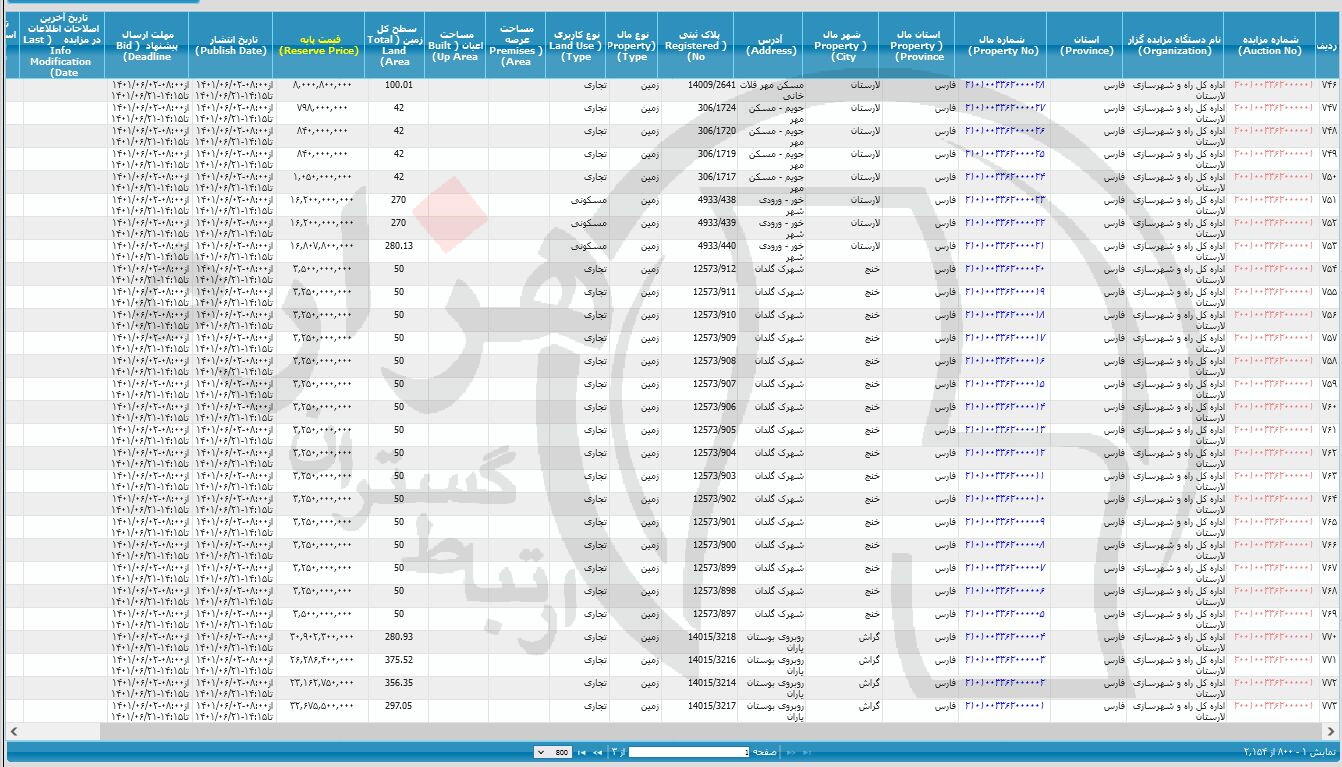Open the property number link in row 760
The height and width of the screenshot is (767, 1342).
[1005, 406]
